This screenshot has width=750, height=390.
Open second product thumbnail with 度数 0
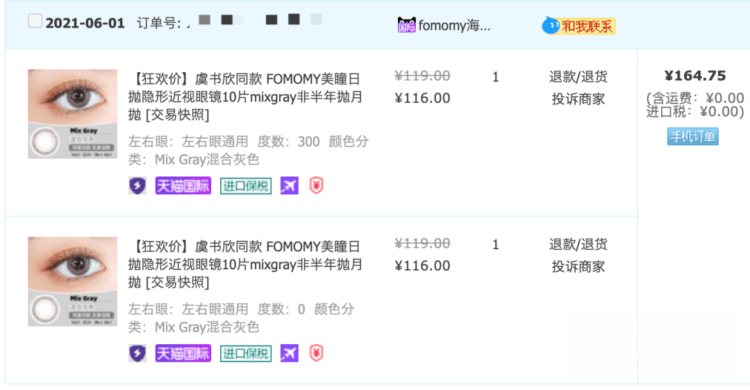(73, 281)
